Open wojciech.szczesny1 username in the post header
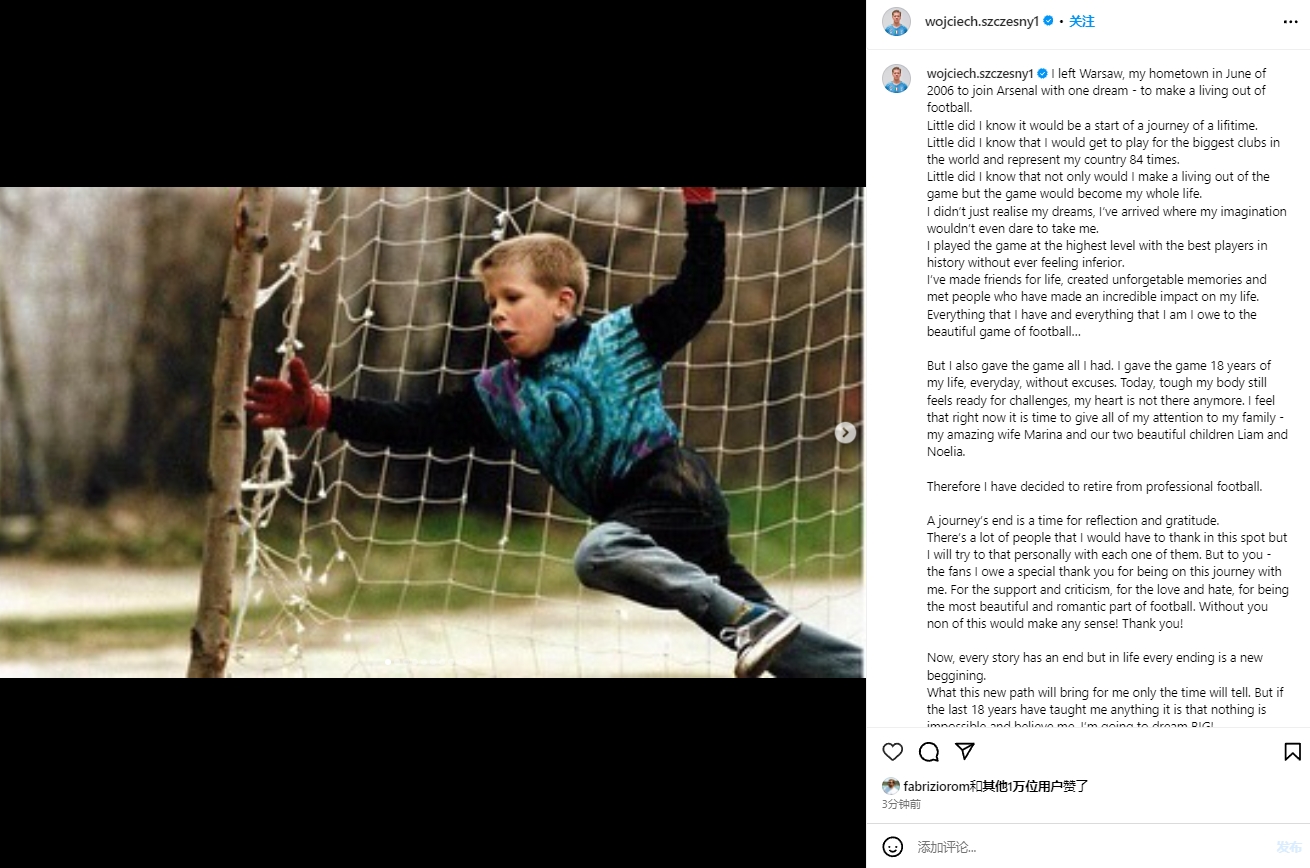 coord(982,21)
